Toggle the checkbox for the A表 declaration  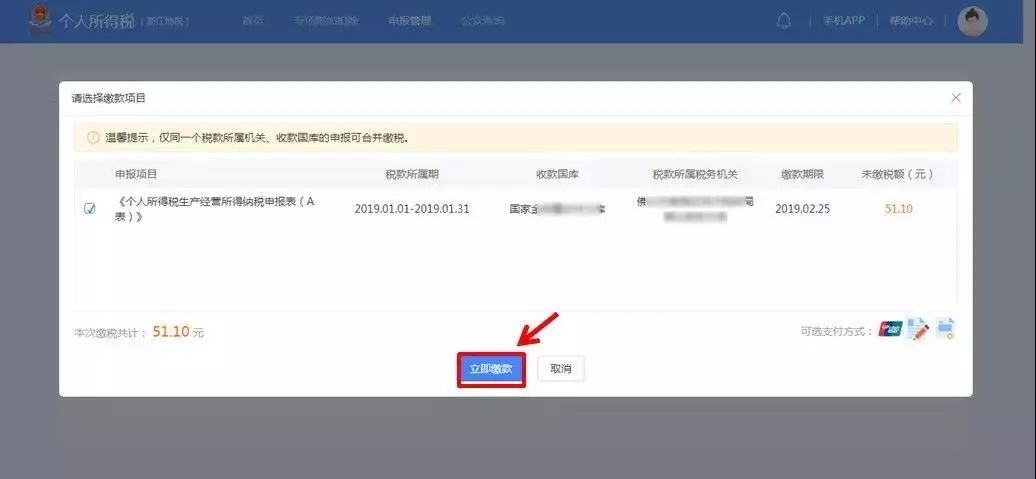click(90, 209)
